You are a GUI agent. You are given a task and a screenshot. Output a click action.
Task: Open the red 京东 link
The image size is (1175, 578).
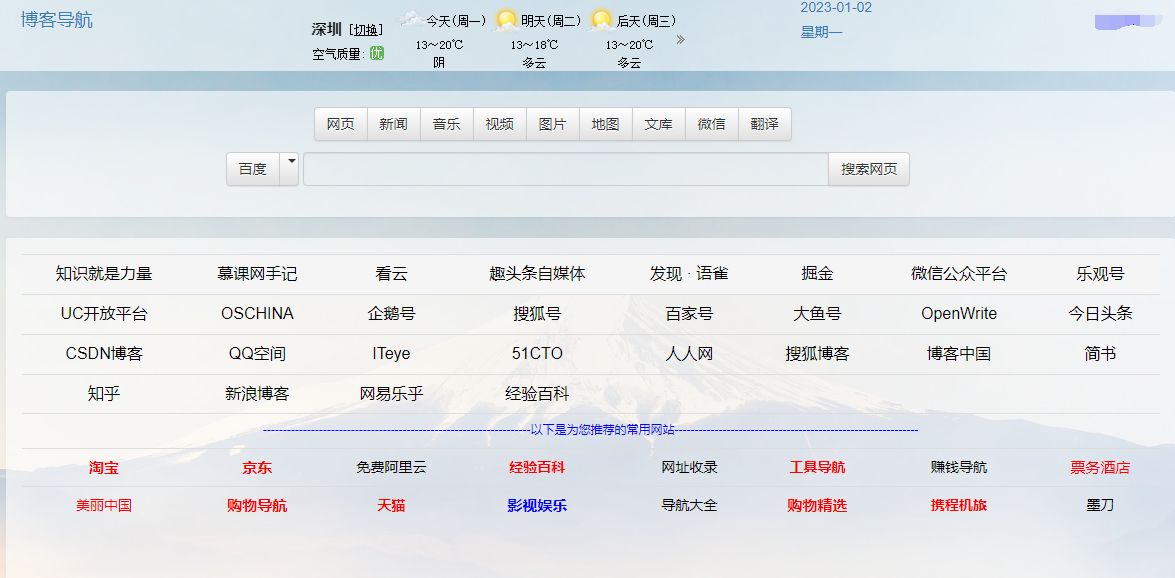coord(257,468)
